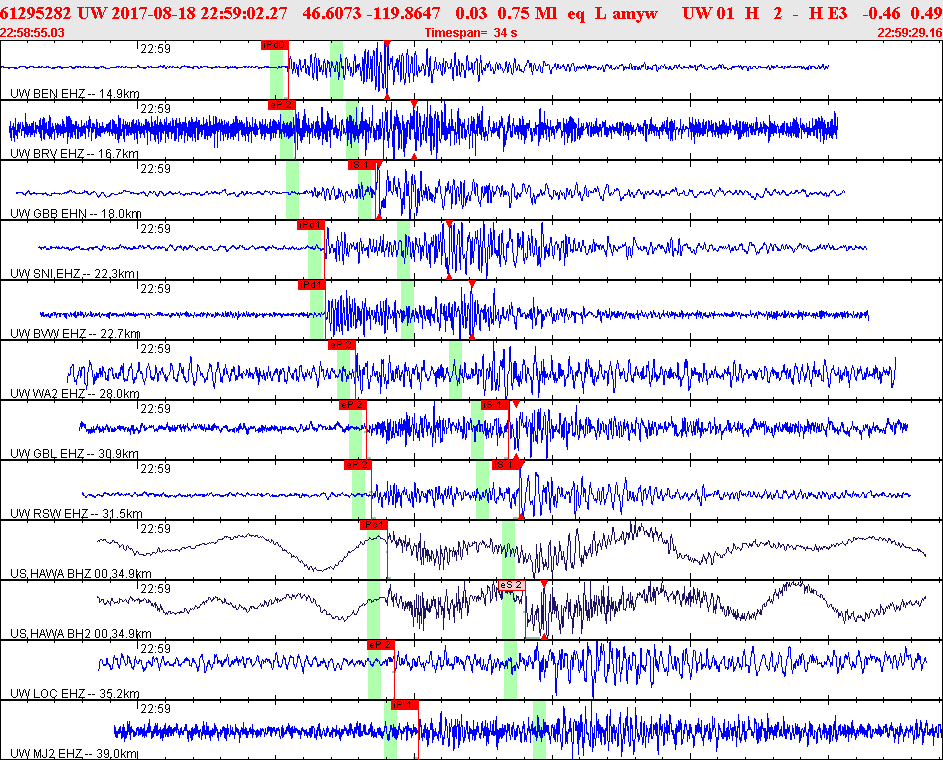Select the eP 2 pick flag on GBL trace
The image size is (943, 760).
(352, 405)
